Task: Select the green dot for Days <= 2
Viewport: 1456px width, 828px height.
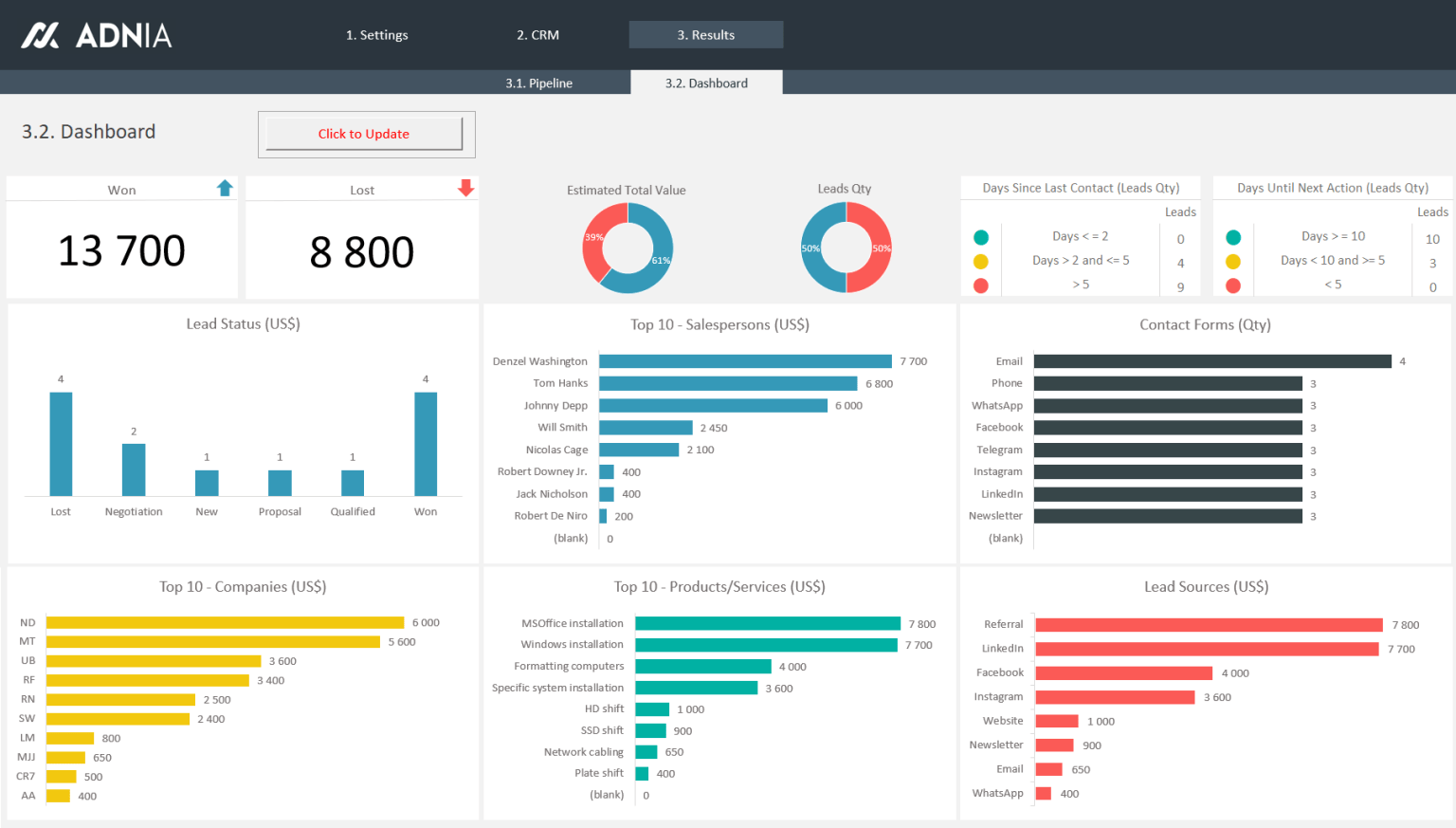Action: [x=981, y=237]
